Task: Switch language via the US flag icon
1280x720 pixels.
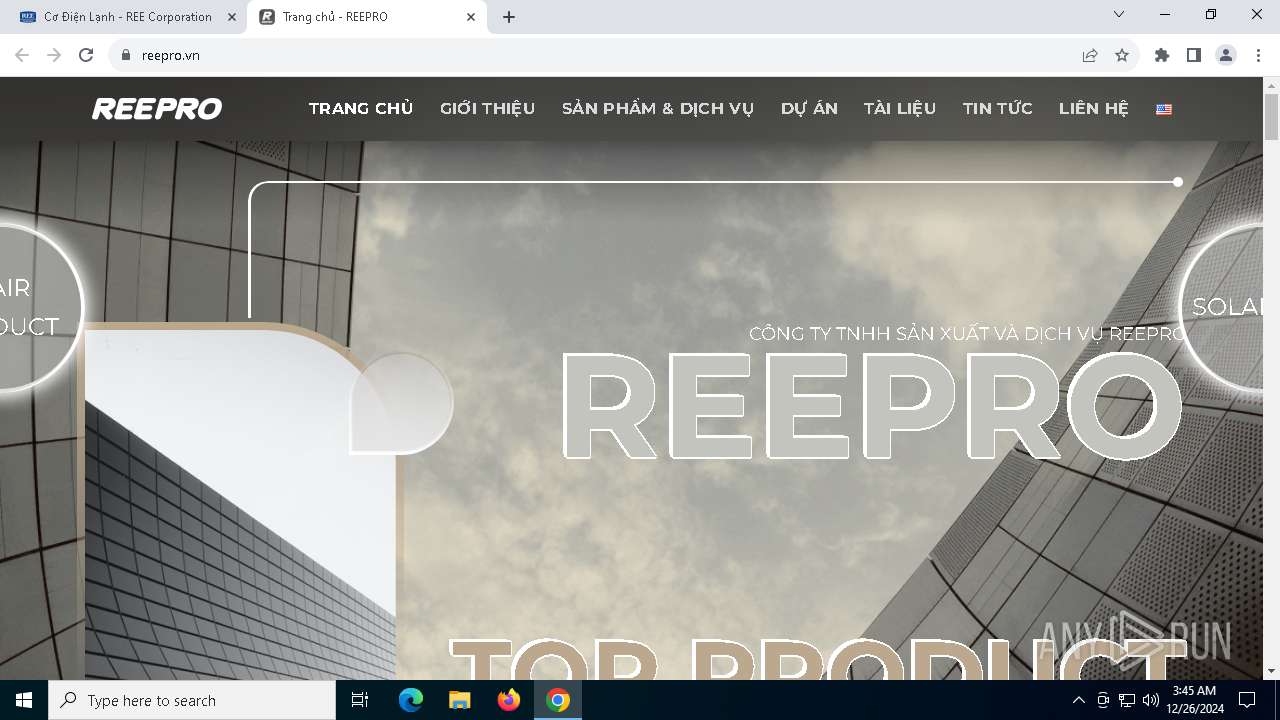Action: tap(1164, 109)
